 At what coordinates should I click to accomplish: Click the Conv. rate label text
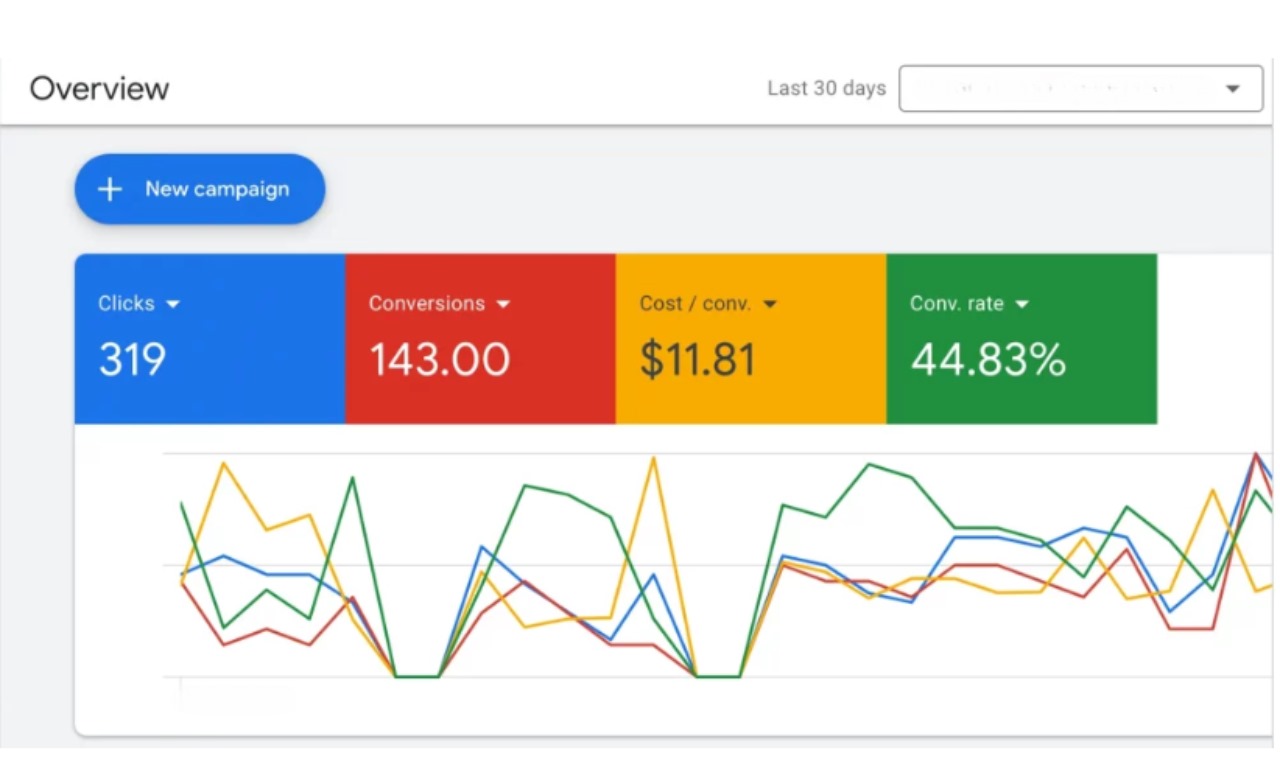coord(956,303)
